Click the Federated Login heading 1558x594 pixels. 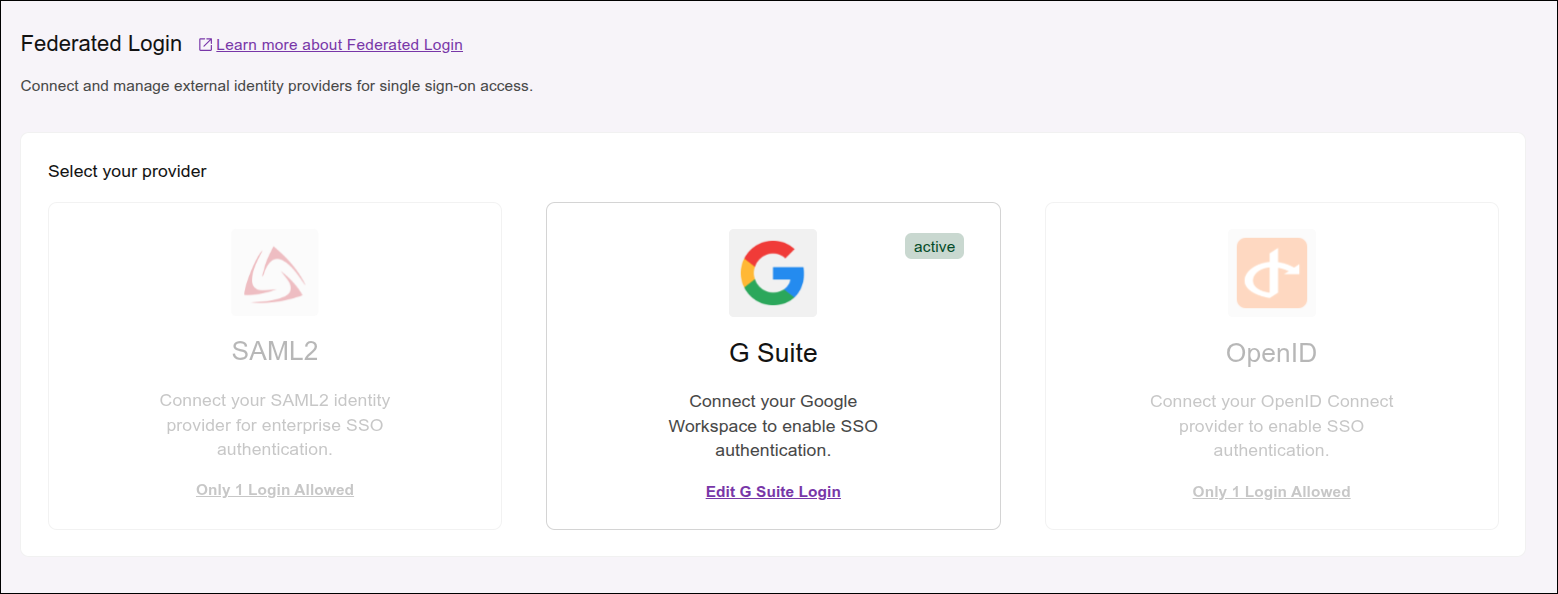100,43
